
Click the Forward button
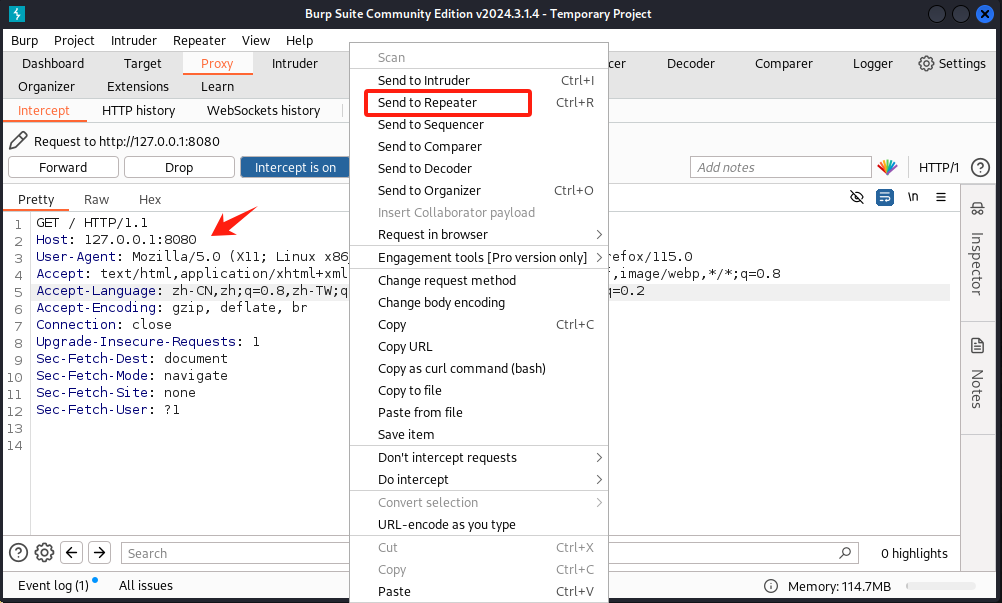coord(63,167)
